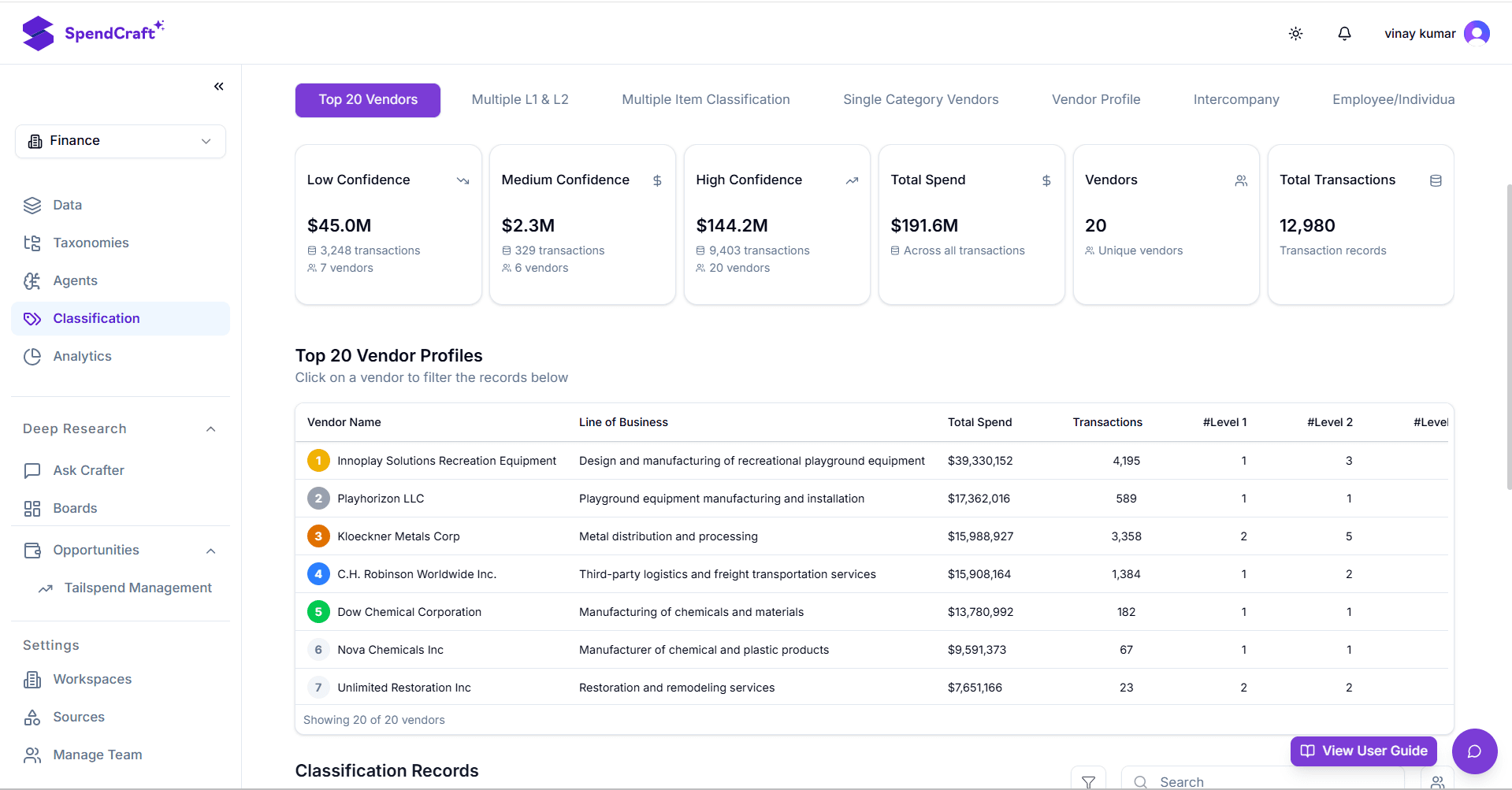This screenshot has width=1512, height=790.
Task: Click the page vertical scrollbar
Action: pyautogui.click(x=1508, y=339)
